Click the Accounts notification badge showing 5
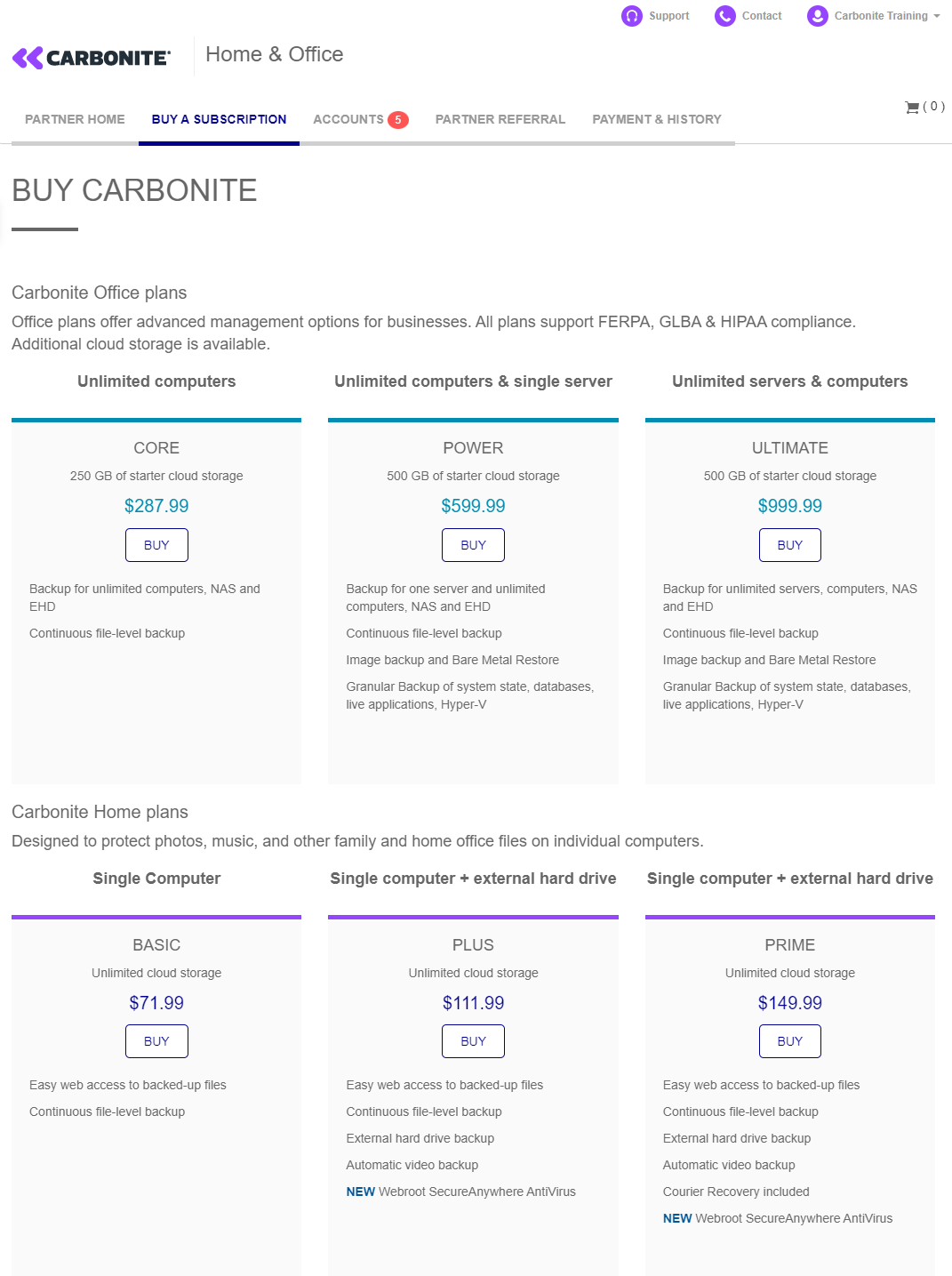The image size is (952, 1276). coord(398,119)
